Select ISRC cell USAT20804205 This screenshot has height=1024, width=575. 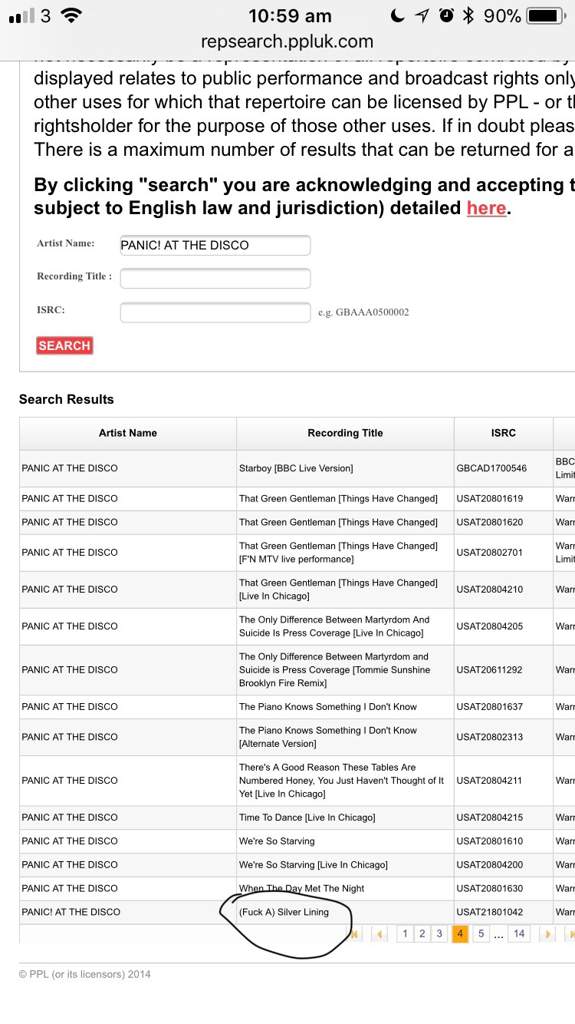pyautogui.click(x=503, y=627)
